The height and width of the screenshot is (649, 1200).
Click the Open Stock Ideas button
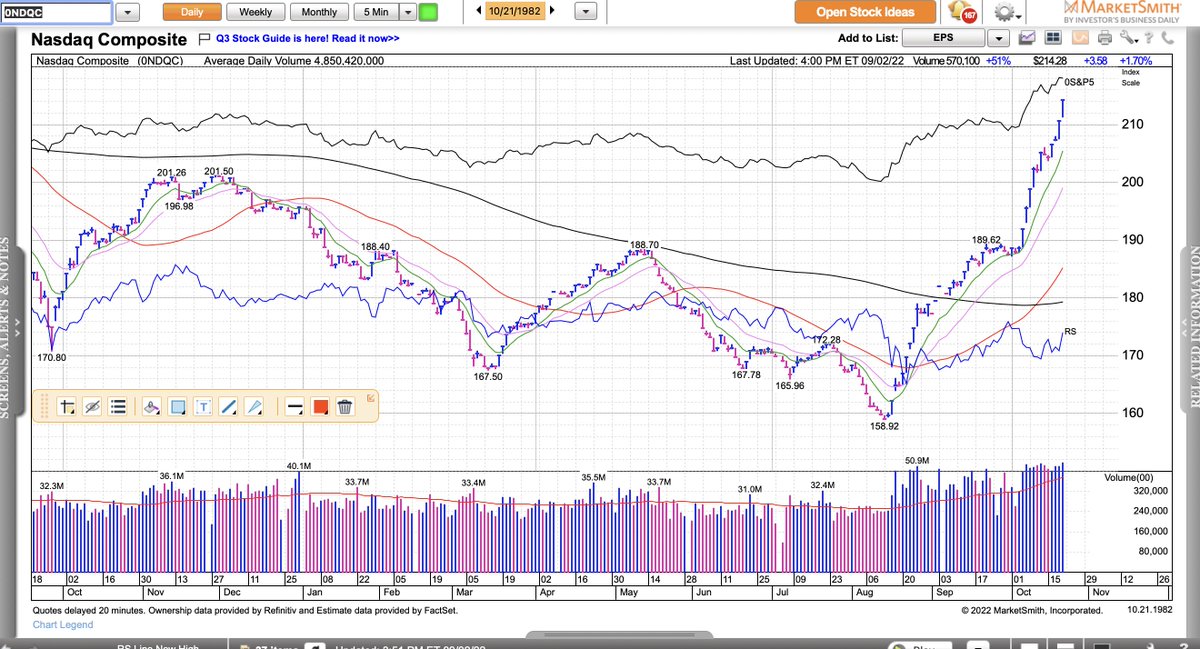[867, 12]
